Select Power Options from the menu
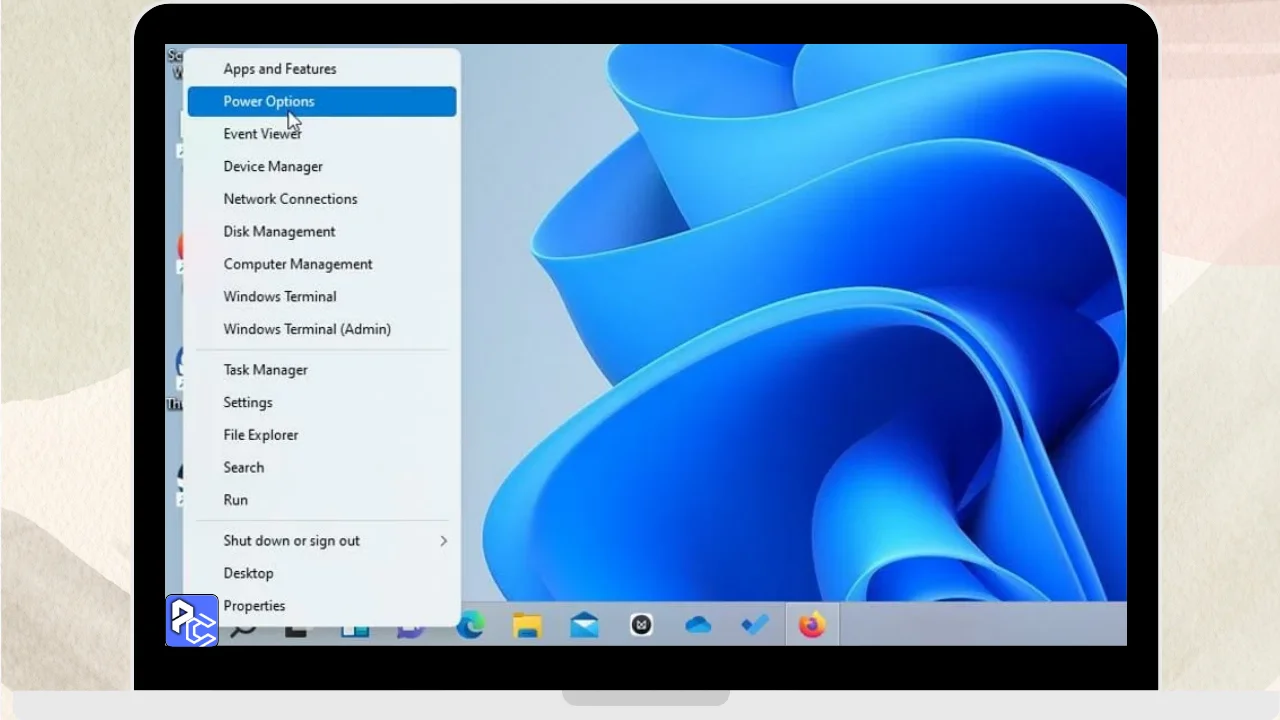 (x=269, y=101)
